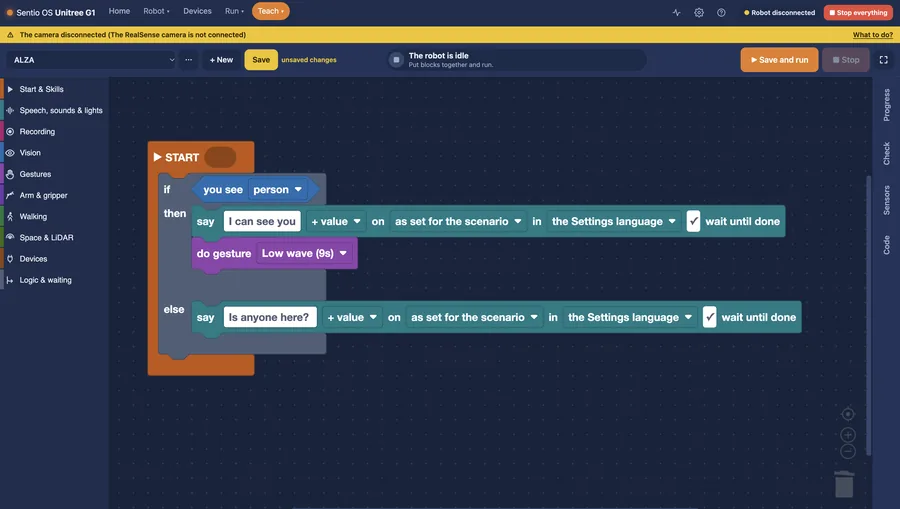
Task: Click the Gestures hand icon
Action: (10, 174)
